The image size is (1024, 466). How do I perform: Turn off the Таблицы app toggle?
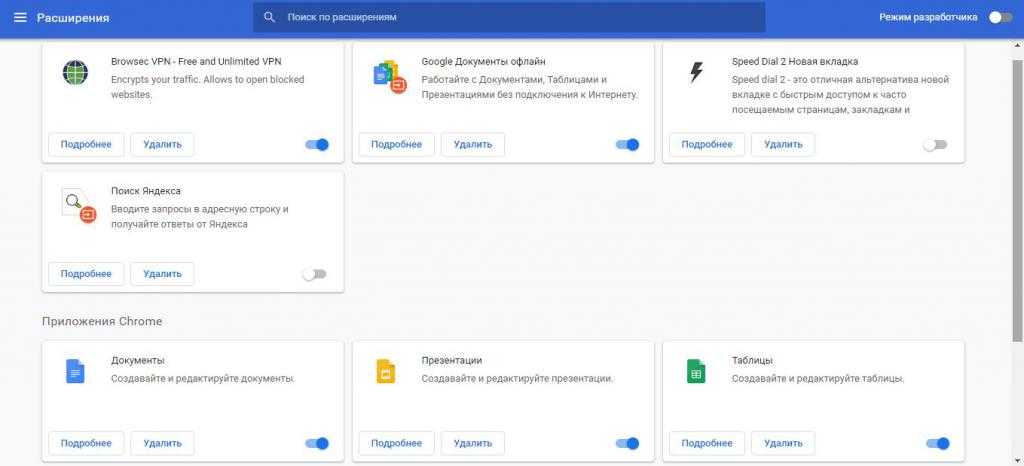click(x=938, y=444)
